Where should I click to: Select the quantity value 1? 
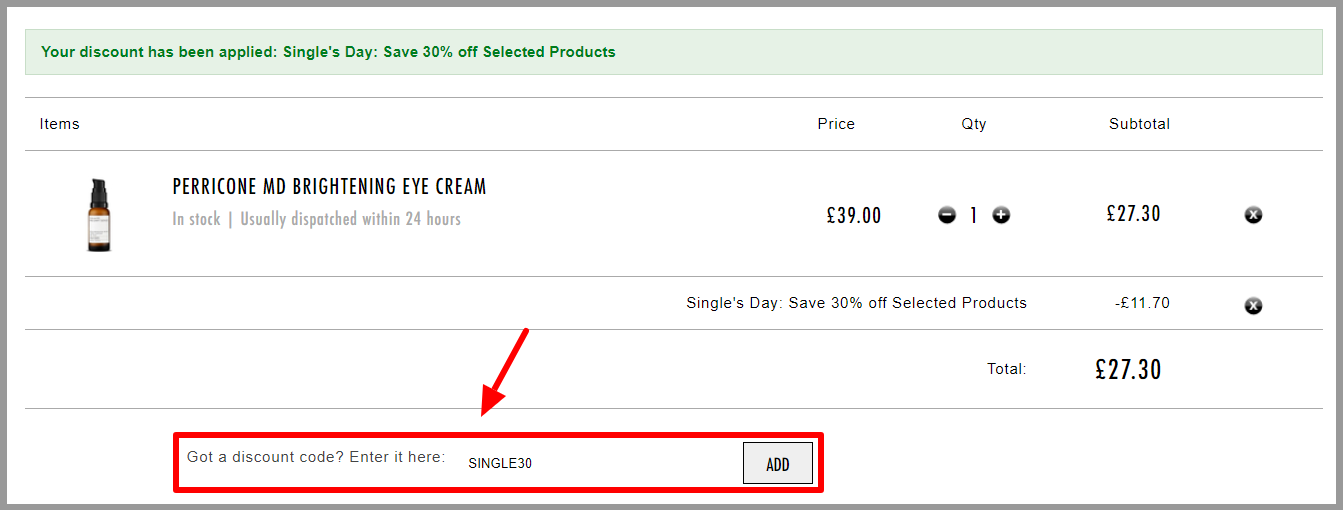[x=973, y=215]
